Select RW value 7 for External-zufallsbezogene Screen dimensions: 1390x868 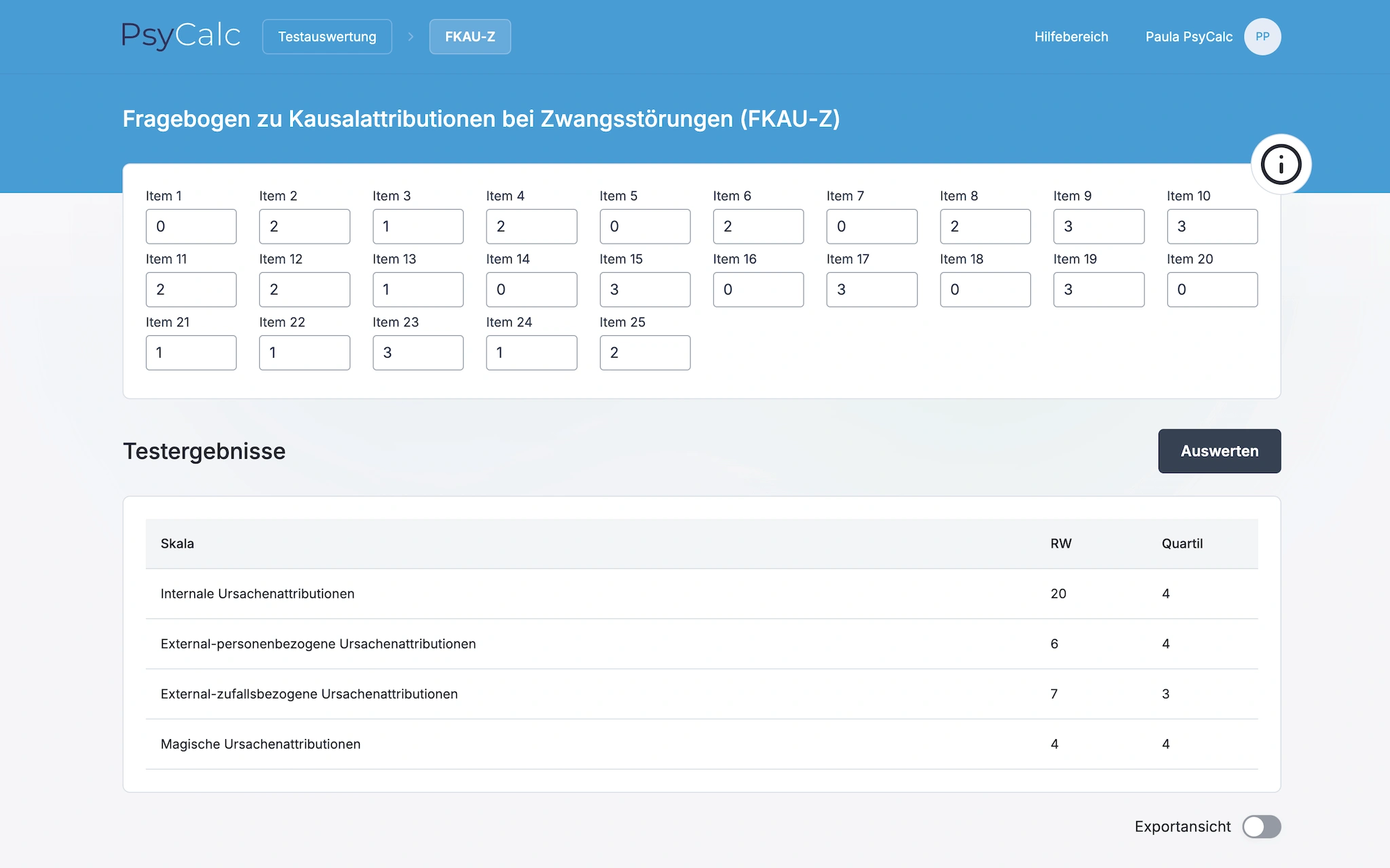[1054, 694]
